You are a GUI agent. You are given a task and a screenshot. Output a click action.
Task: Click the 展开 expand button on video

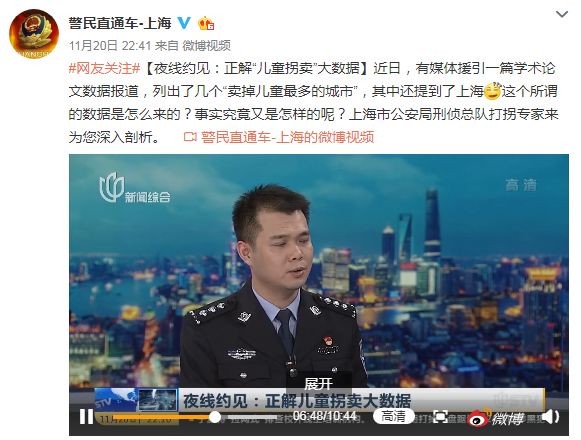pyautogui.click(x=318, y=383)
